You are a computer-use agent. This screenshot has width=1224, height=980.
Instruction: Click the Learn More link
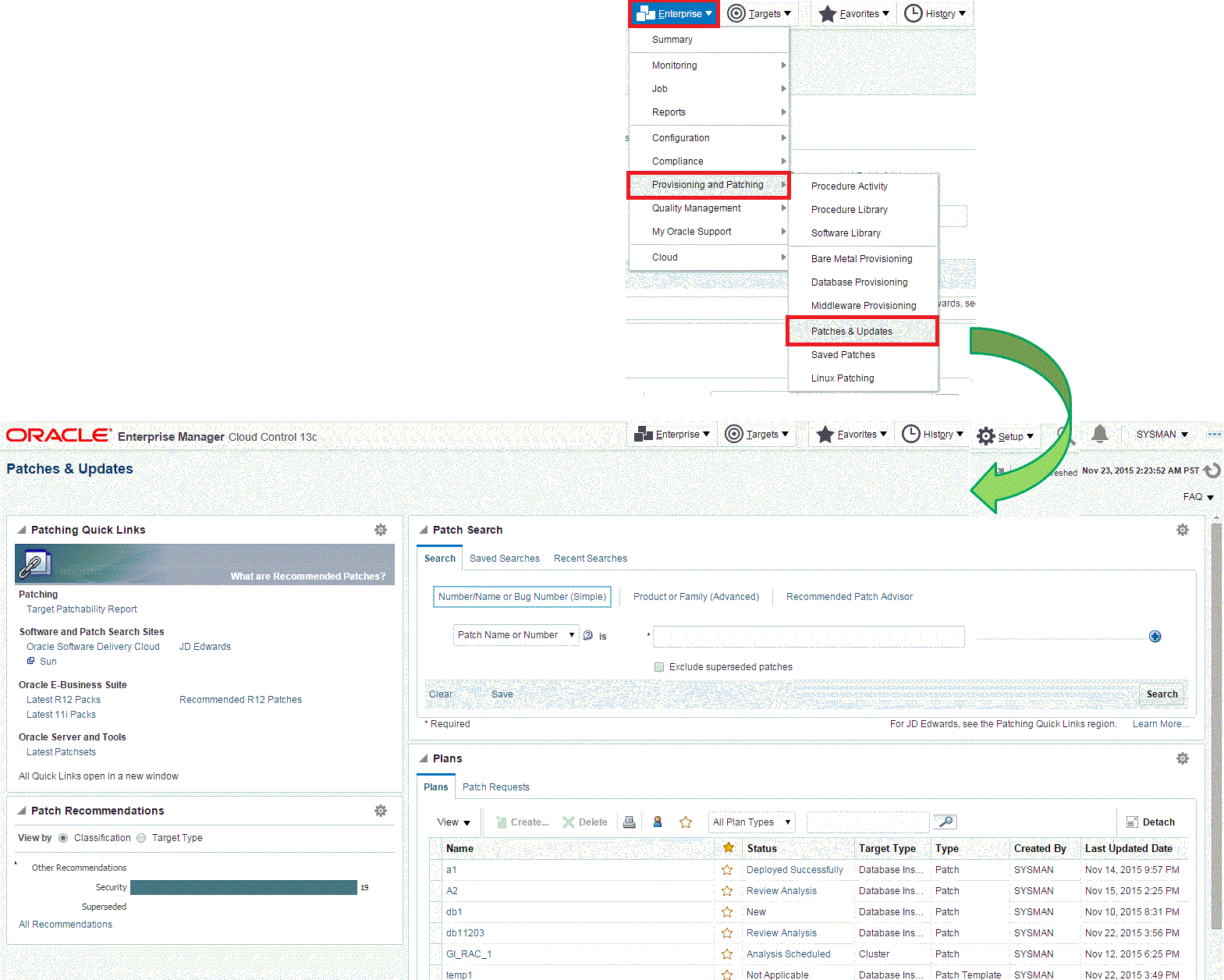click(1161, 724)
